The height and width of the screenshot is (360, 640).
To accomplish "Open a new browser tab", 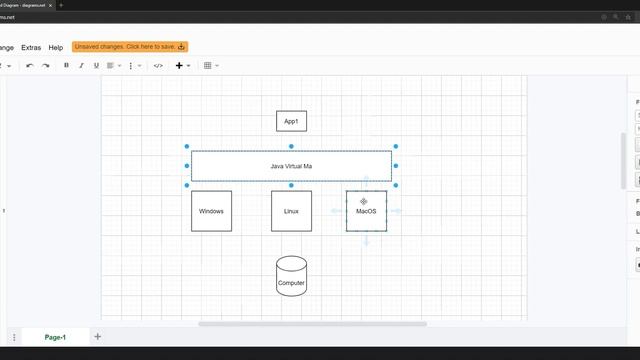I will (x=61, y=5).
